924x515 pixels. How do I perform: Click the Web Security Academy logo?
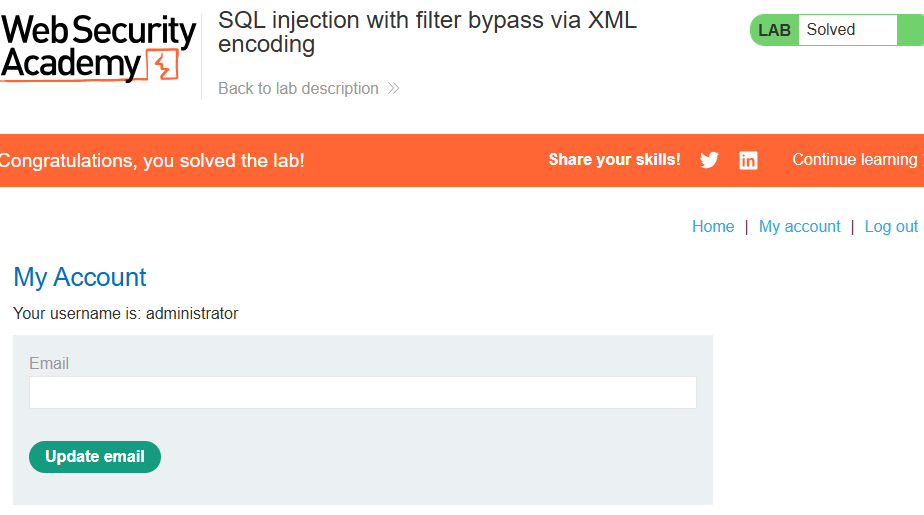pyautogui.click(x=98, y=48)
